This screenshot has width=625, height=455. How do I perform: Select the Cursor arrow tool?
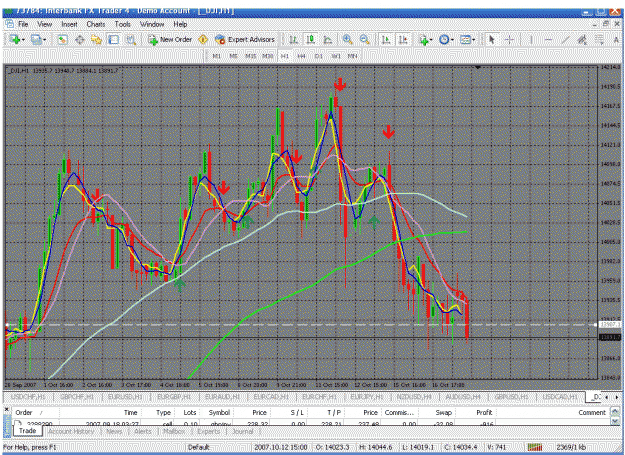[x=491, y=39]
